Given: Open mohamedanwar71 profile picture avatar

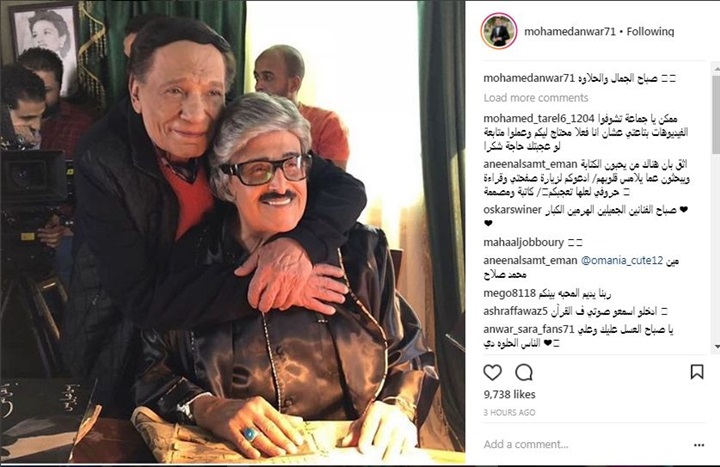Looking at the screenshot, I should tap(499, 31).
